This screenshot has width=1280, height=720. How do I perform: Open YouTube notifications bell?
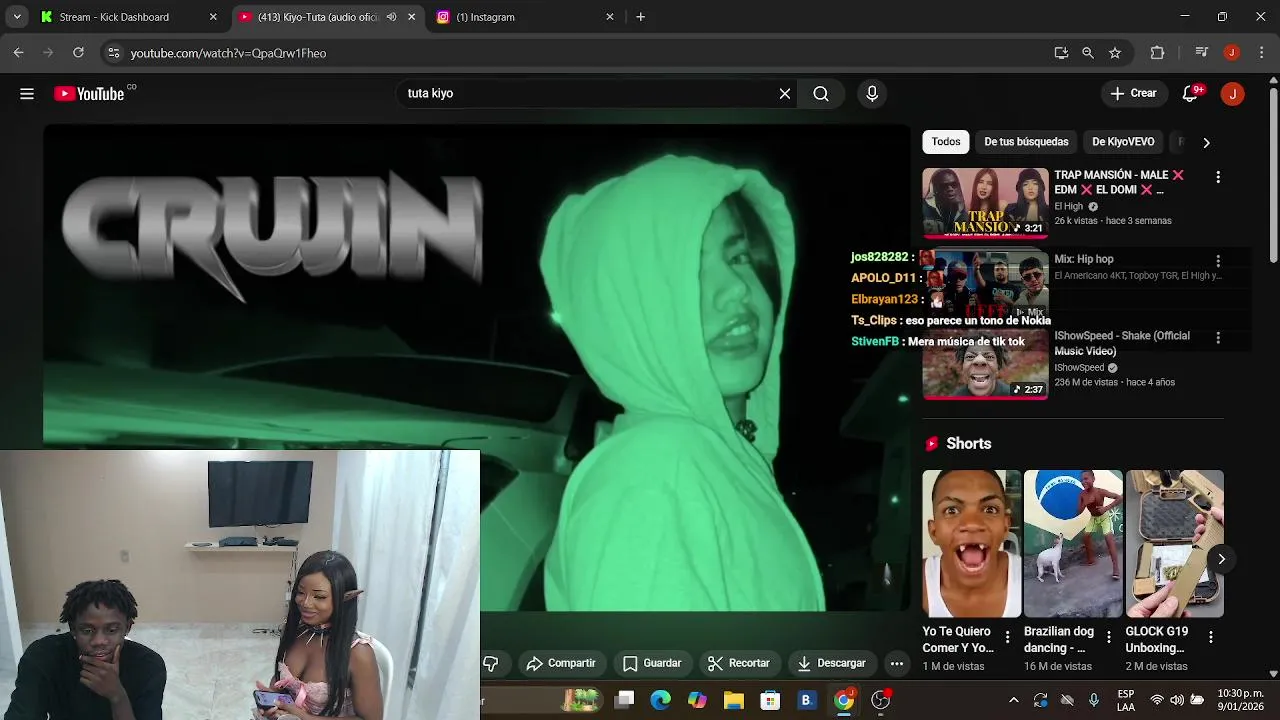tap(1190, 94)
